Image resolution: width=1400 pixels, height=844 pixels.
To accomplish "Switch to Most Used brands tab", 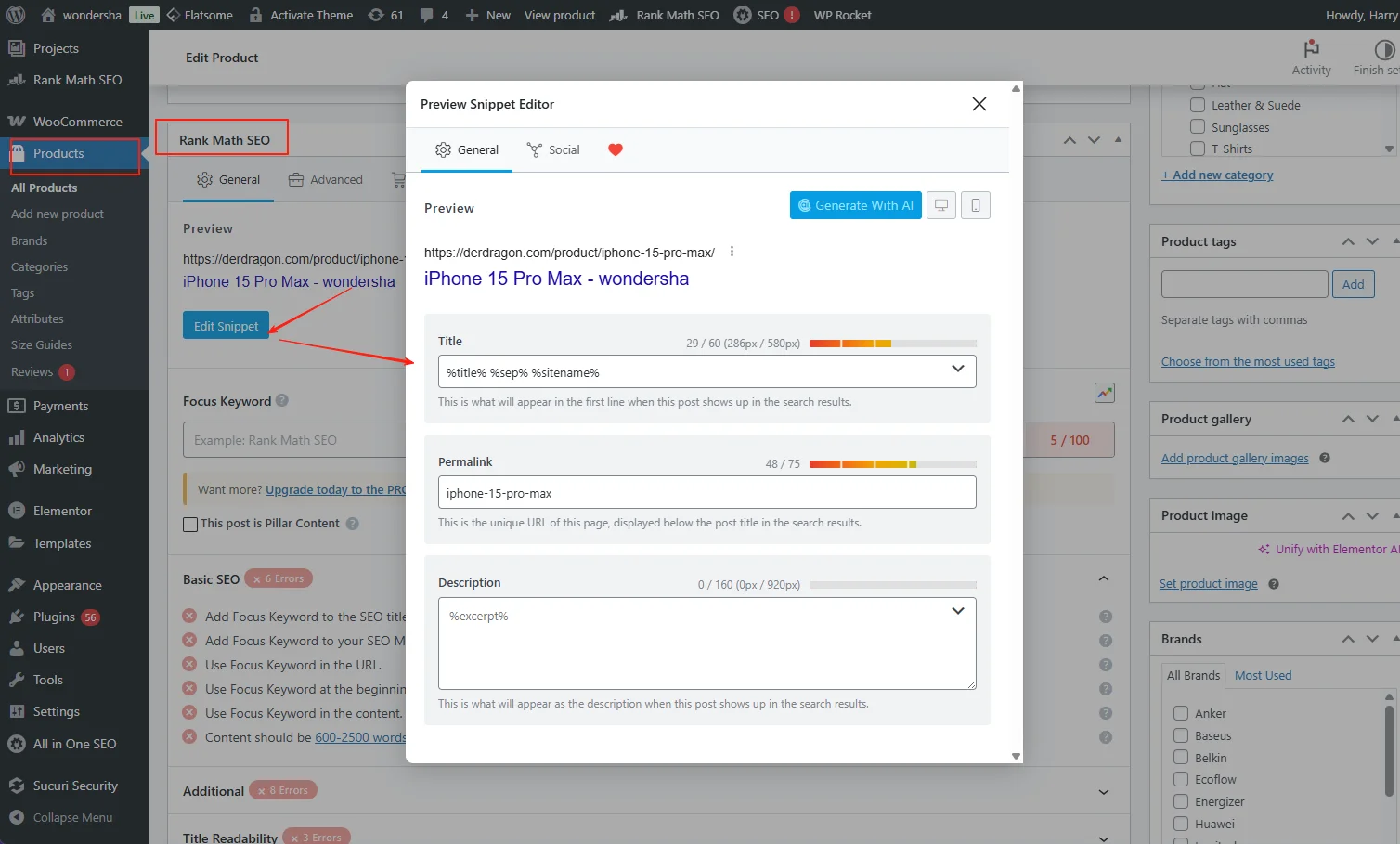I will pos(1263,675).
